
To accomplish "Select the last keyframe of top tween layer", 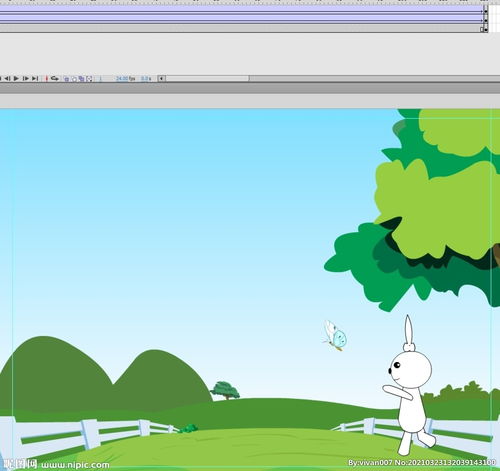I will (x=485, y=11).
